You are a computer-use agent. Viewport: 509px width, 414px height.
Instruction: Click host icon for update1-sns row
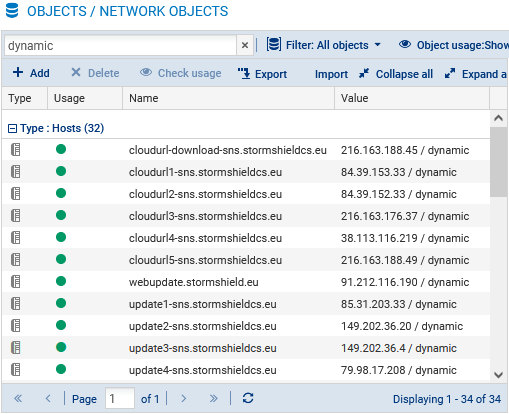(16, 304)
